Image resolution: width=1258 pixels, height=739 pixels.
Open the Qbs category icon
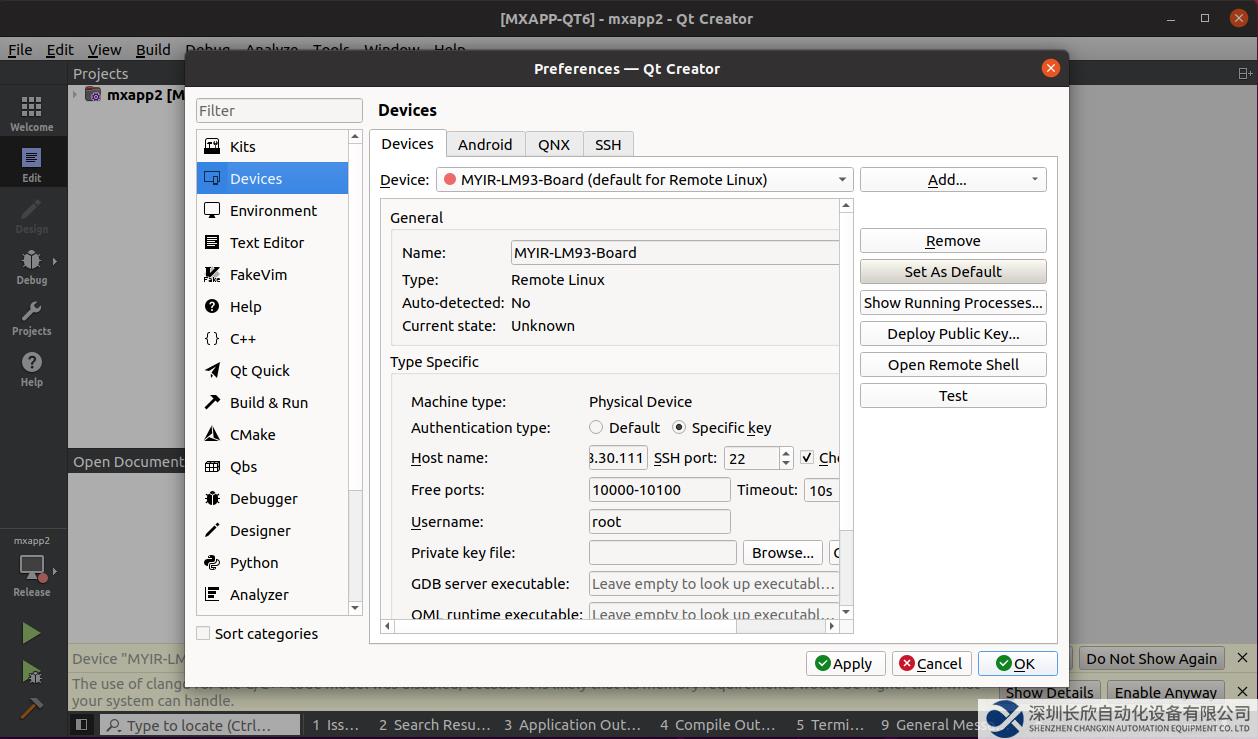(x=212, y=466)
